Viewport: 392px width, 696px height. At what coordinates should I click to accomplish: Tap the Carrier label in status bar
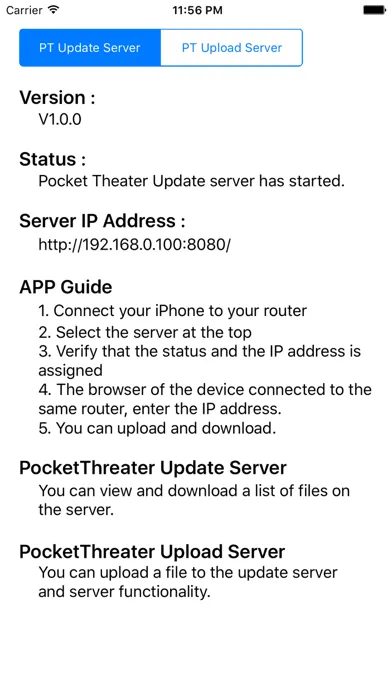point(24,10)
